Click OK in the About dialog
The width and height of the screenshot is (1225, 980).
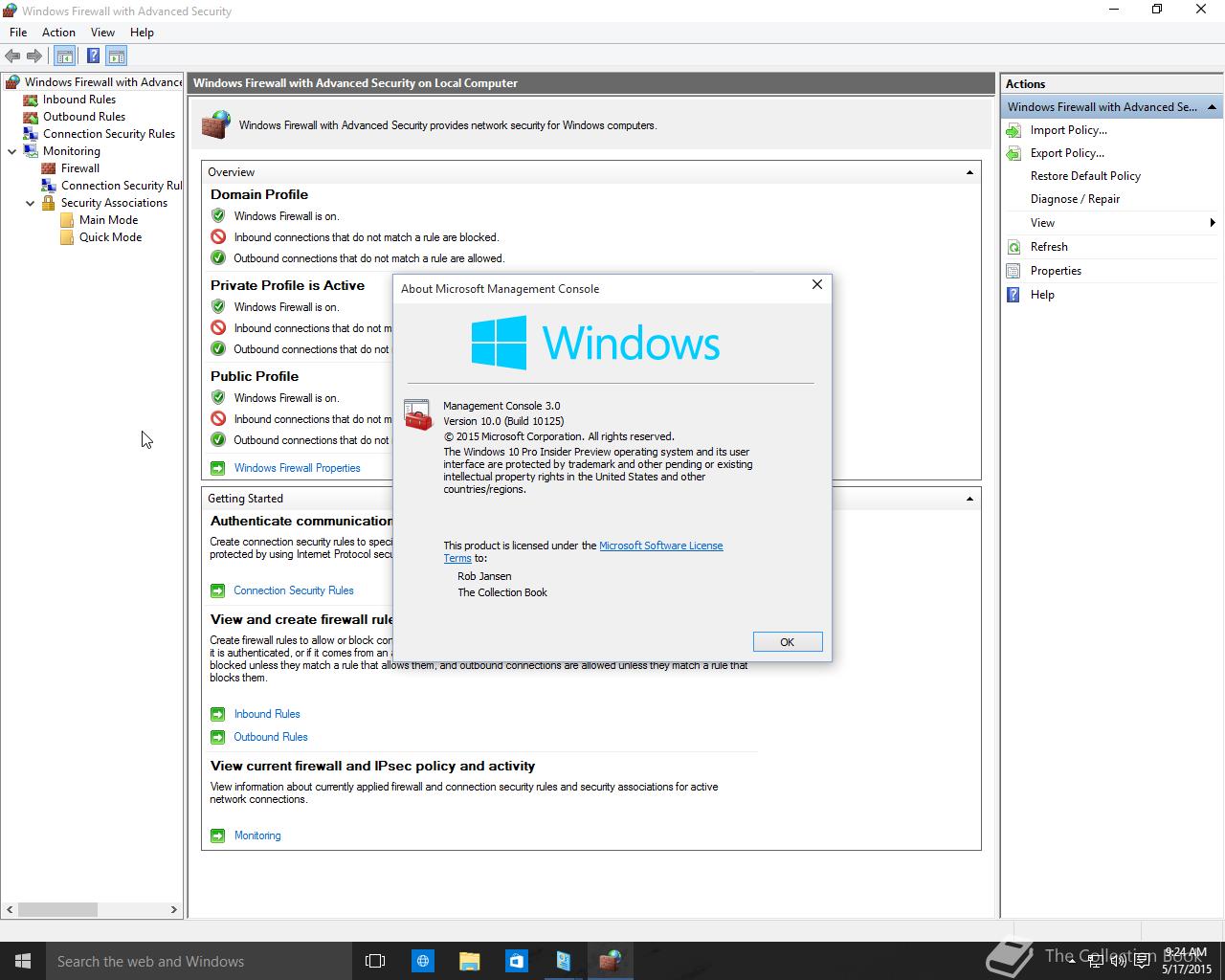[x=787, y=642]
